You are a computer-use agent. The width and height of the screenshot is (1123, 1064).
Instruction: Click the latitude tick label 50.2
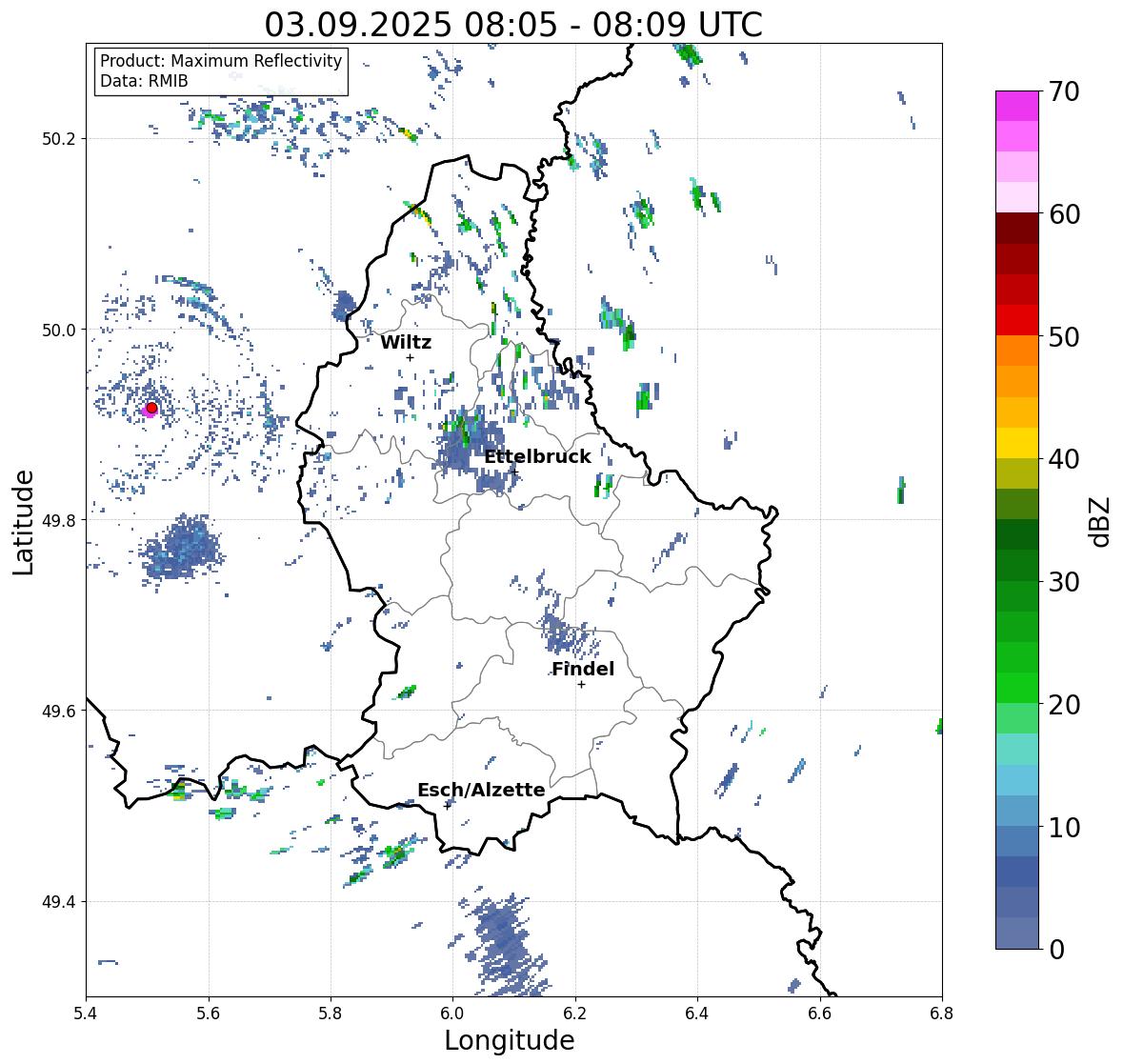(58, 139)
